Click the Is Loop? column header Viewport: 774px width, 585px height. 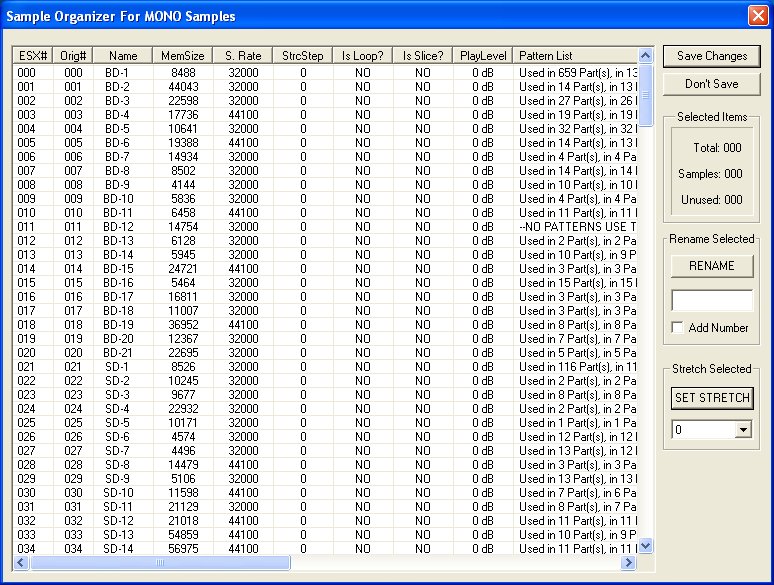(362, 56)
